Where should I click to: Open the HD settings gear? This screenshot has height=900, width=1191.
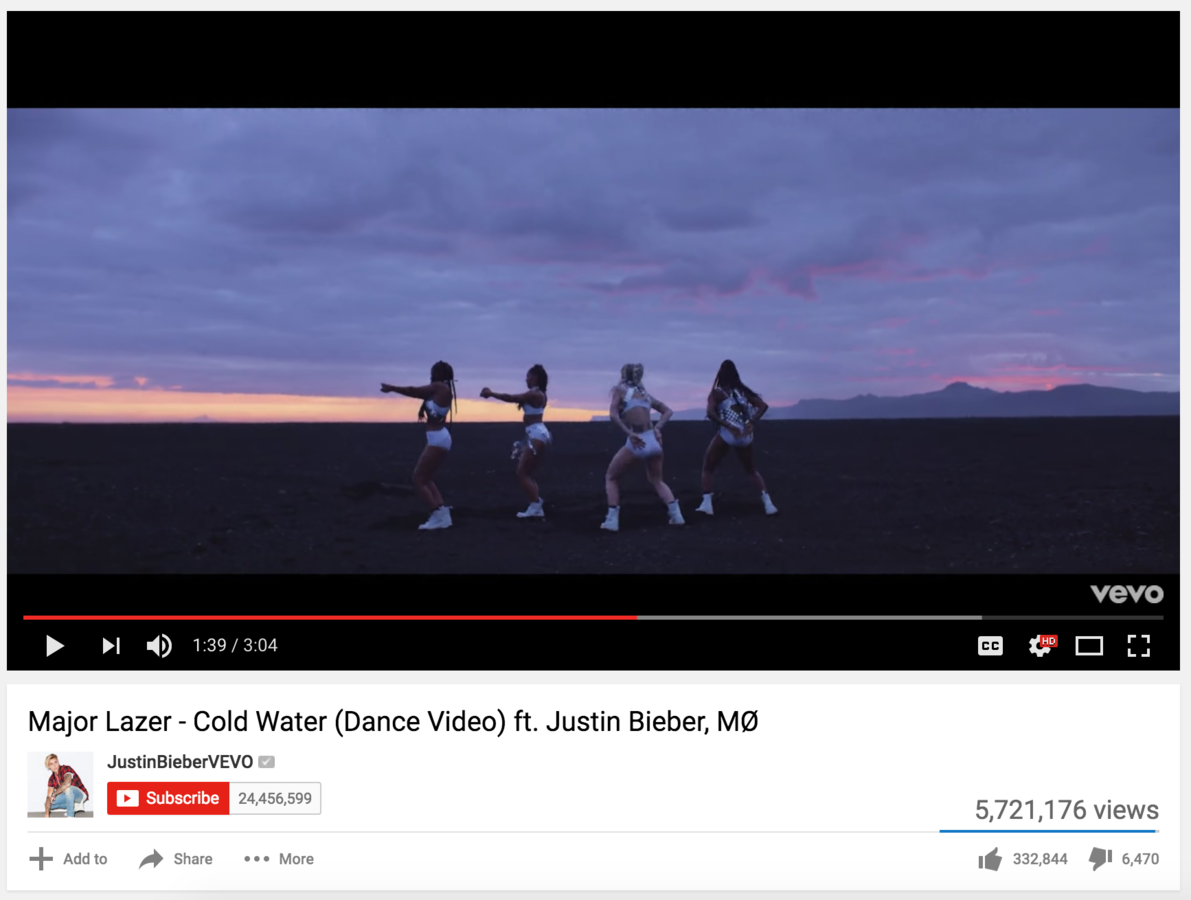(x=1041, y=646)
